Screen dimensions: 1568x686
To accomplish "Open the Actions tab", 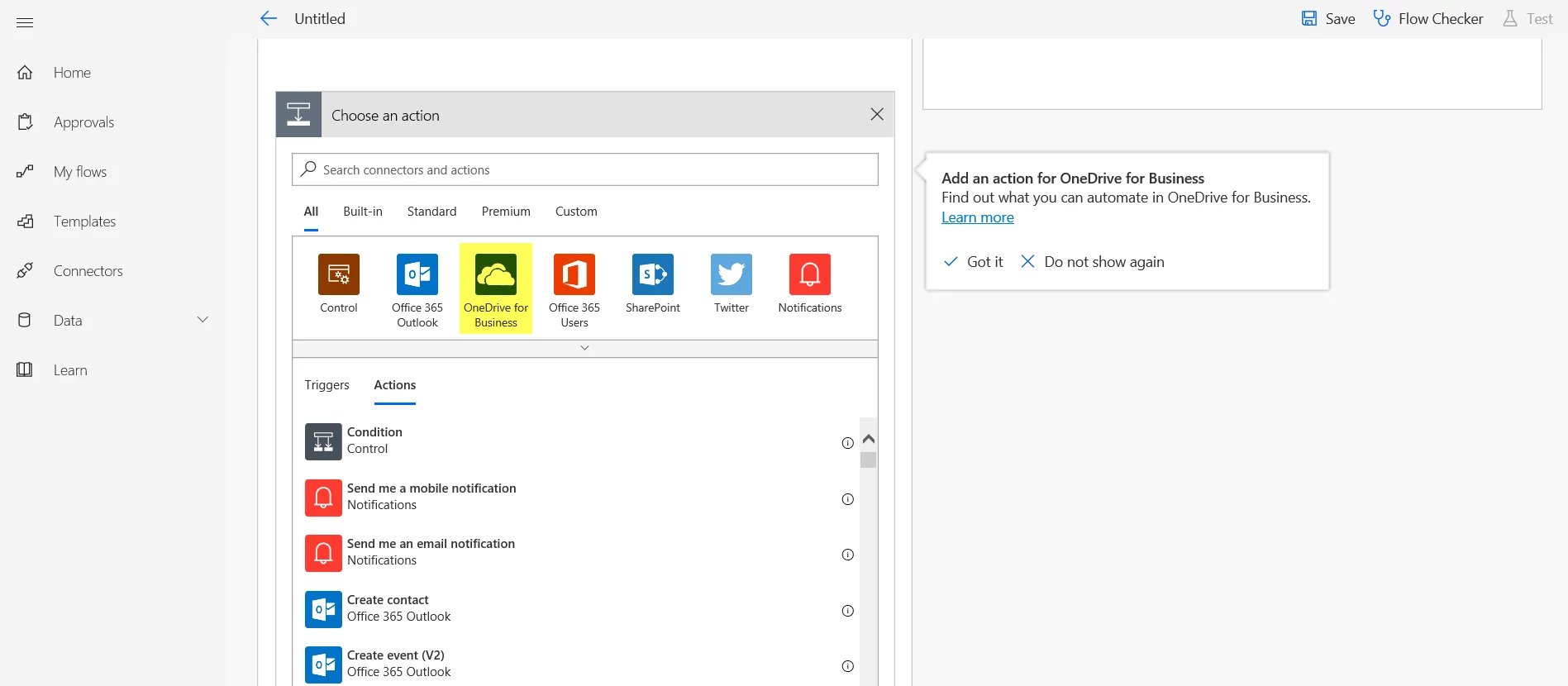I will pyautogui.click(x=395, y=385).
